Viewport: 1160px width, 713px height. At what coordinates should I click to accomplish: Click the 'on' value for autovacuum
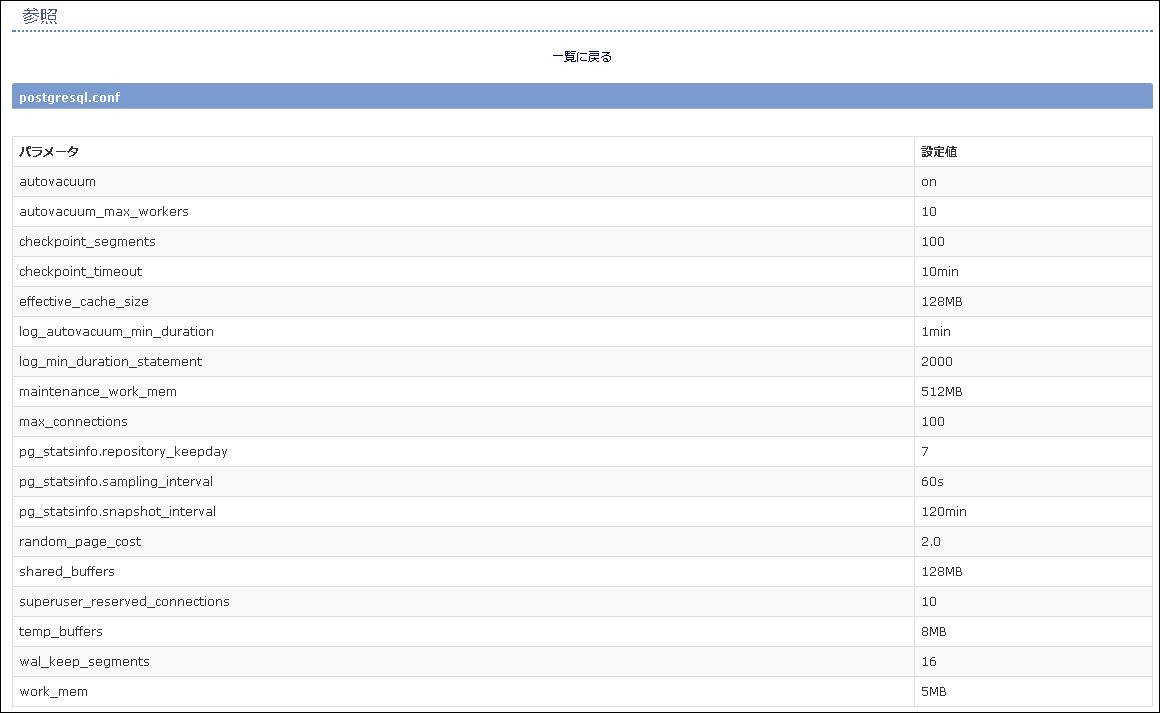click(929, 182)
